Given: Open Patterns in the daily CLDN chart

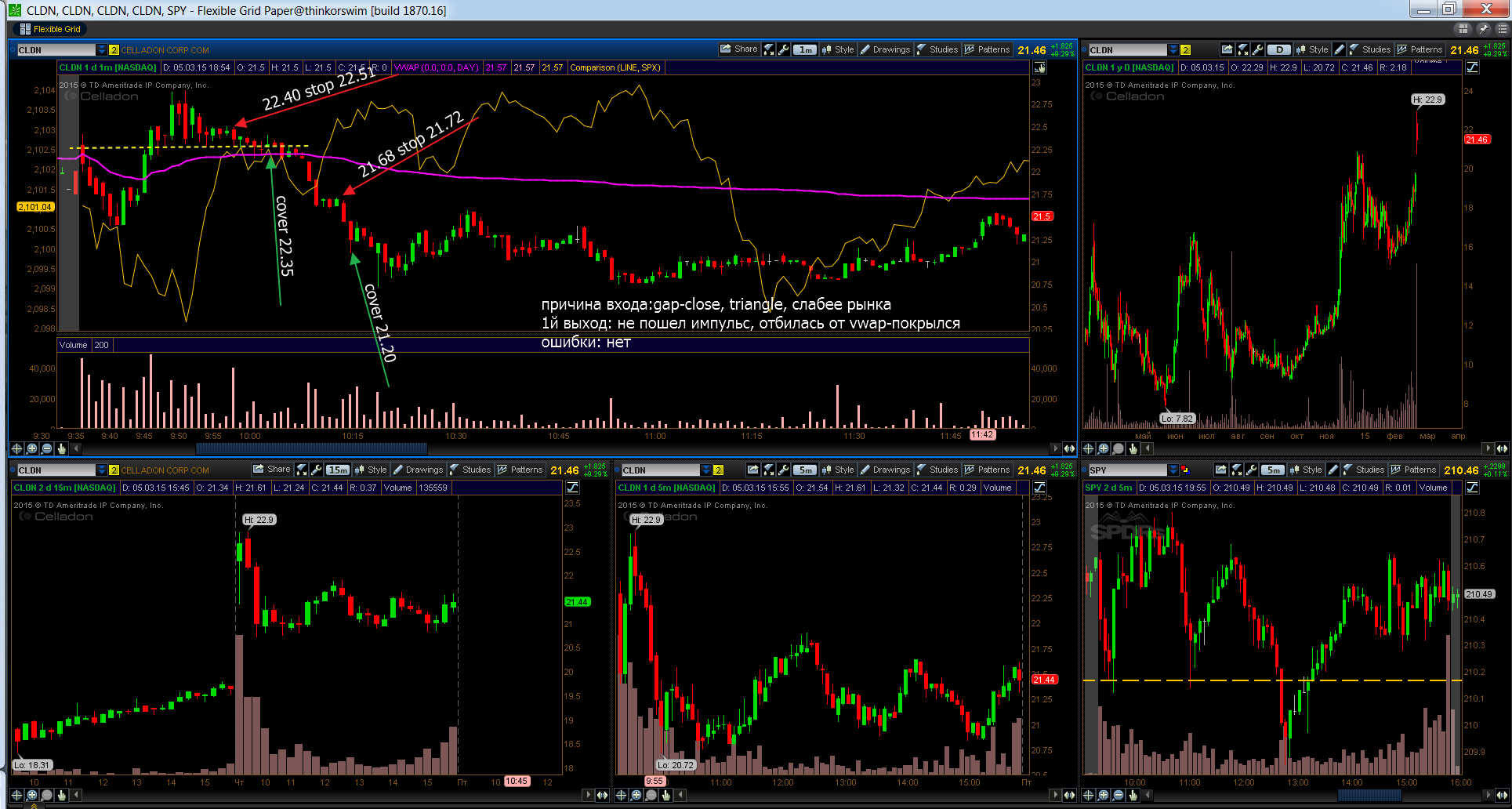Looking at the screenshot, I should 1420,49.
